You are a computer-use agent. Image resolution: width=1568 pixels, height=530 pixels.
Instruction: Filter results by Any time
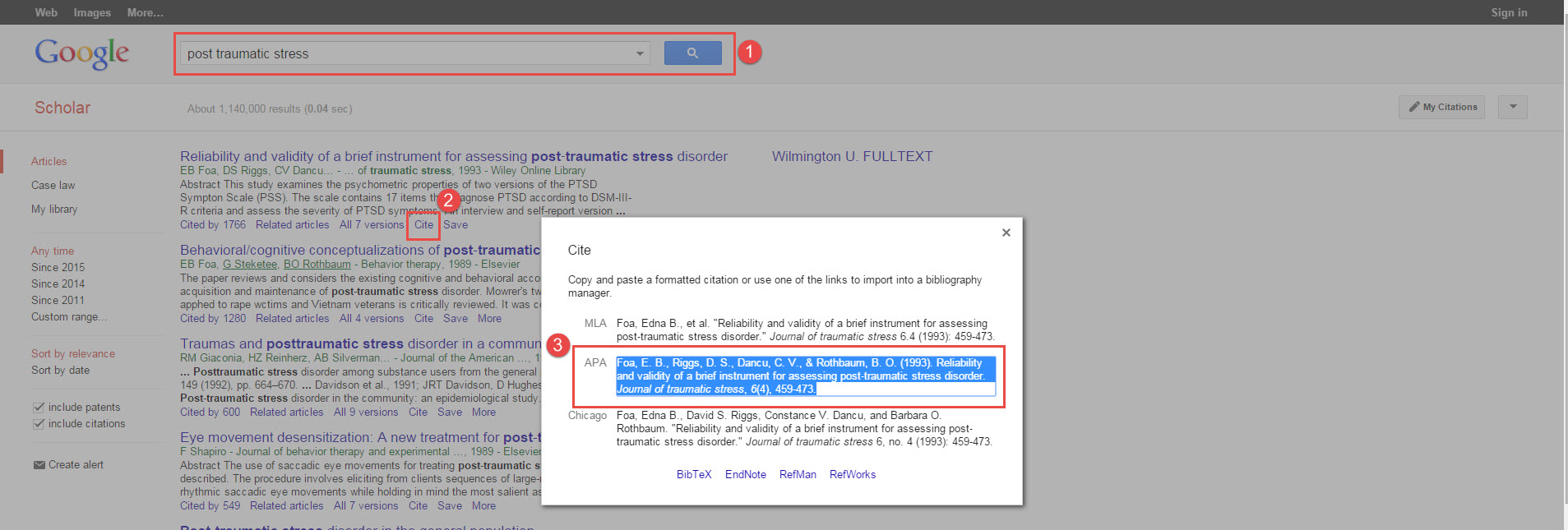(53, 251)
